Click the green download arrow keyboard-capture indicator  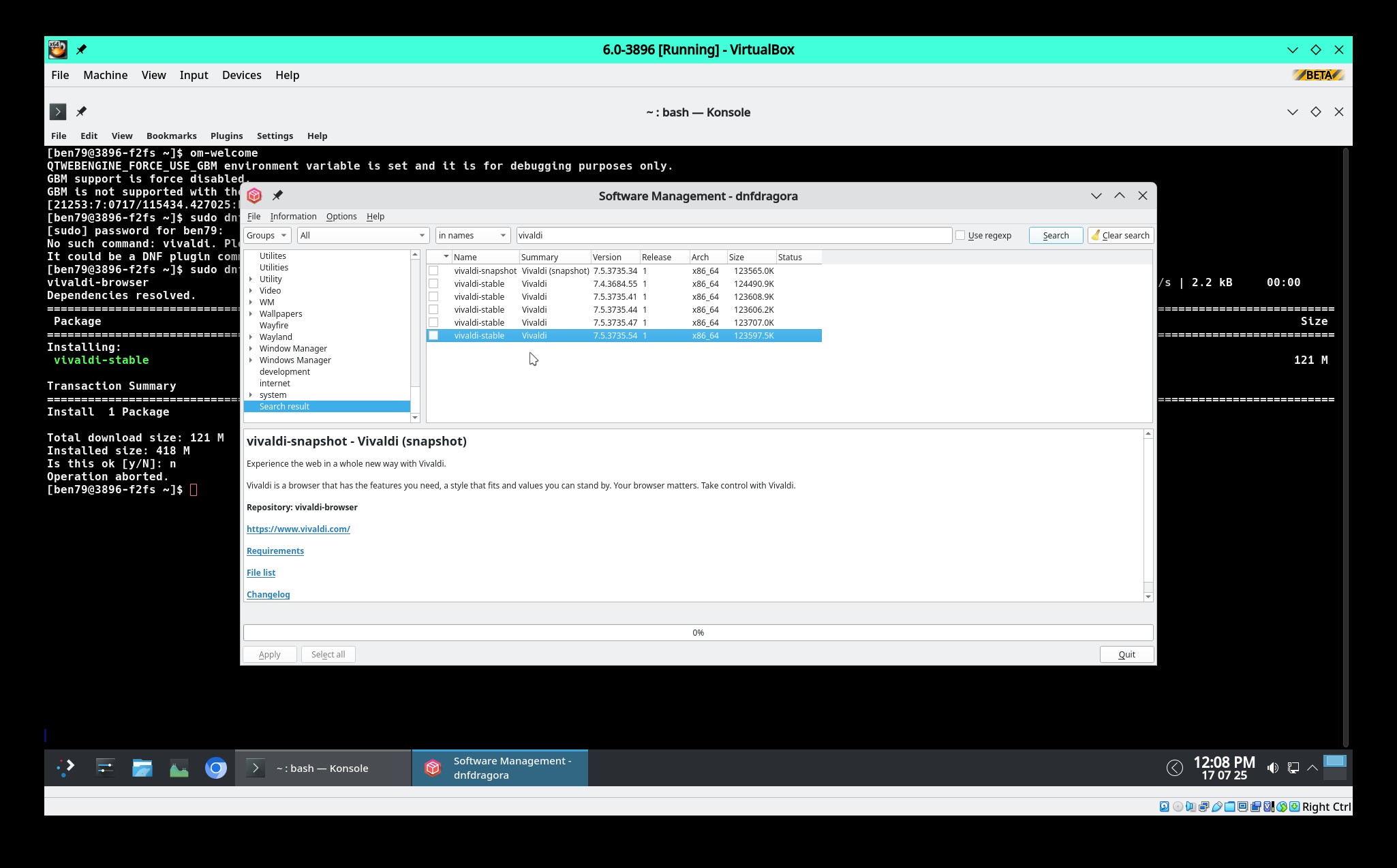1294,807
